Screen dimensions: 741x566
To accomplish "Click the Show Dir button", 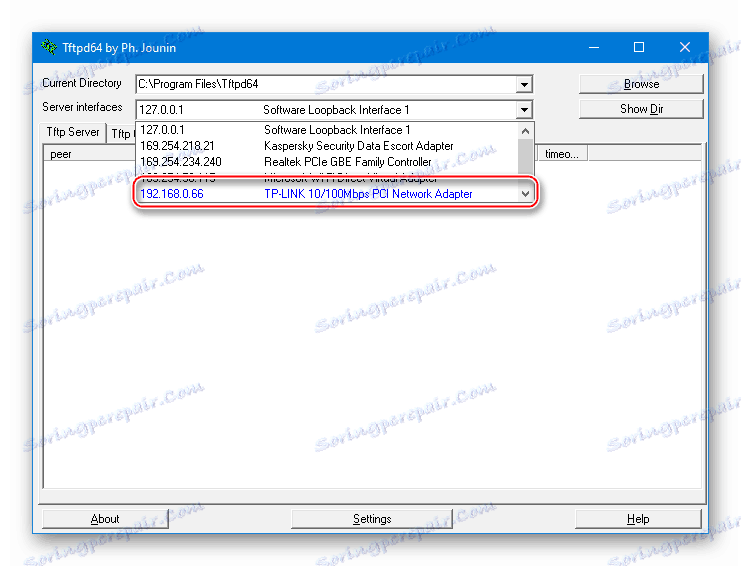I will point(641,109).
